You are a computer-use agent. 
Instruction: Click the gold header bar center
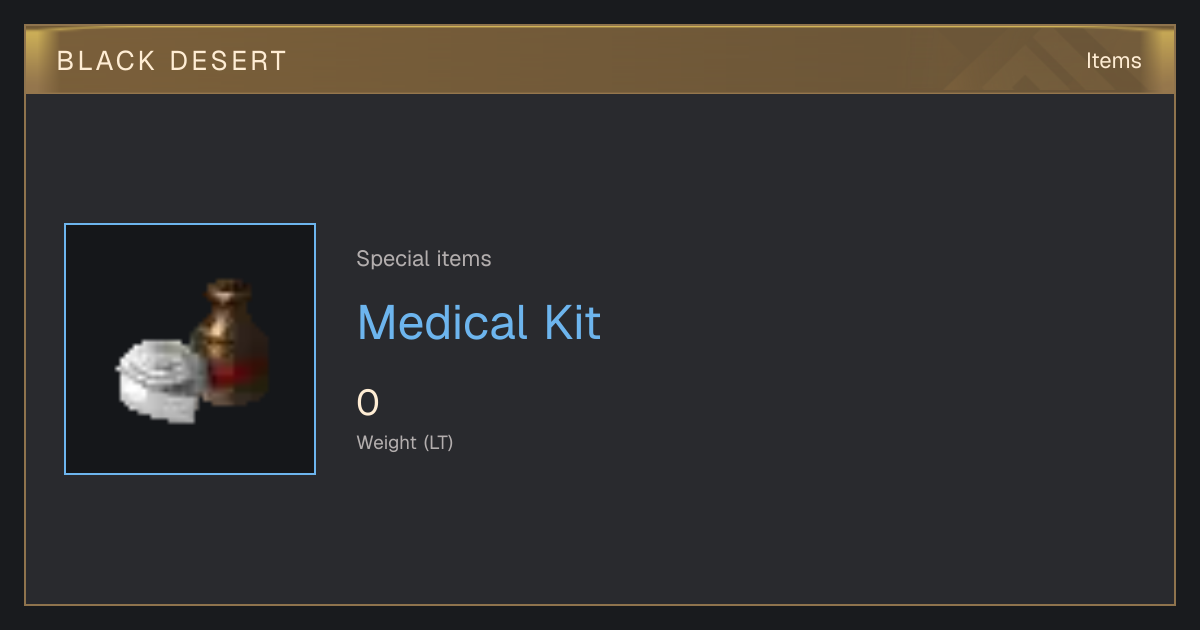coord(600,60)
